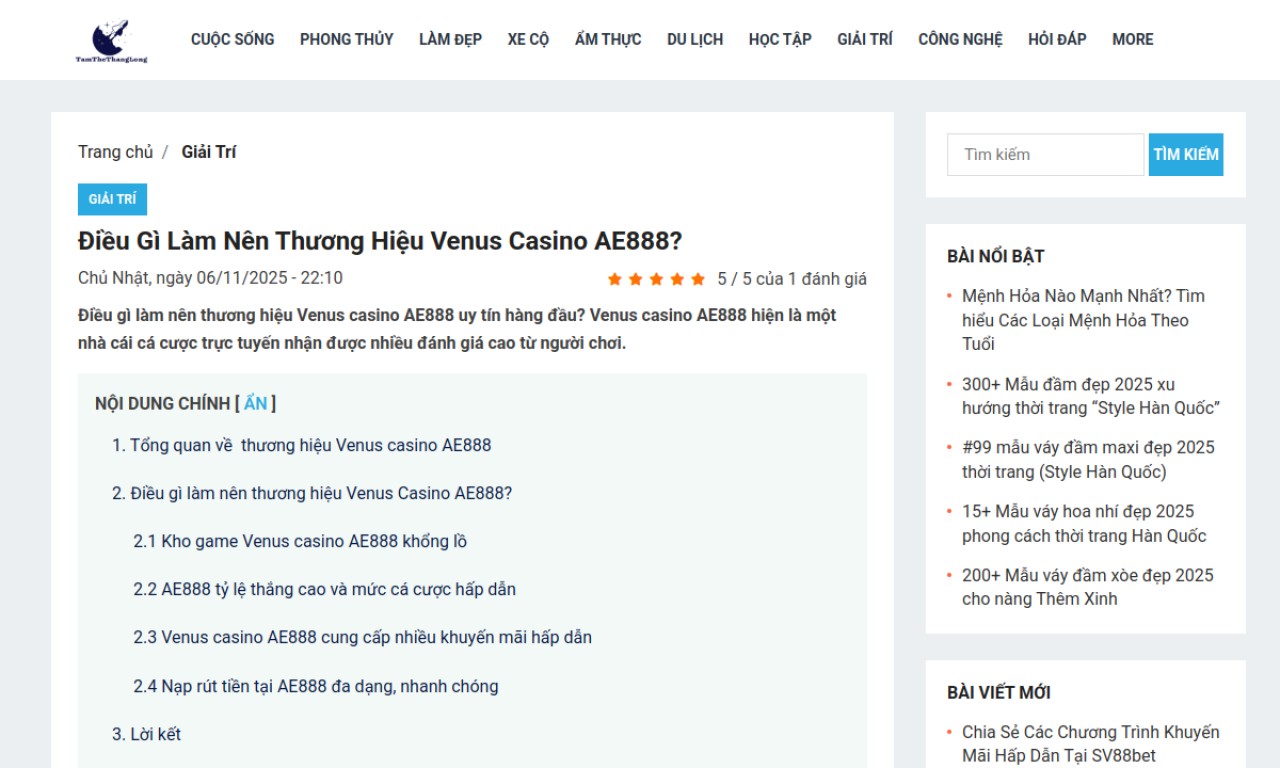Open 'Mệnh Hỏa Nào Mạnh Nhất' featured article
Screen dimensions: 1280x768
coord(1085,320)
